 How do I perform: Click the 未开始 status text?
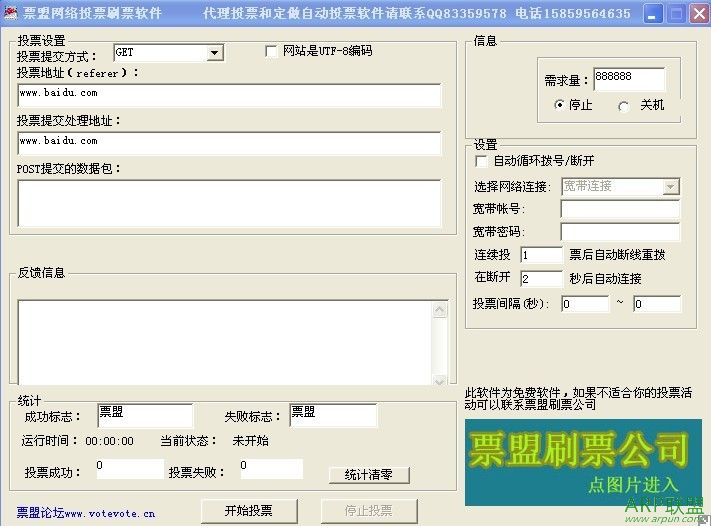tap(250, 441)
